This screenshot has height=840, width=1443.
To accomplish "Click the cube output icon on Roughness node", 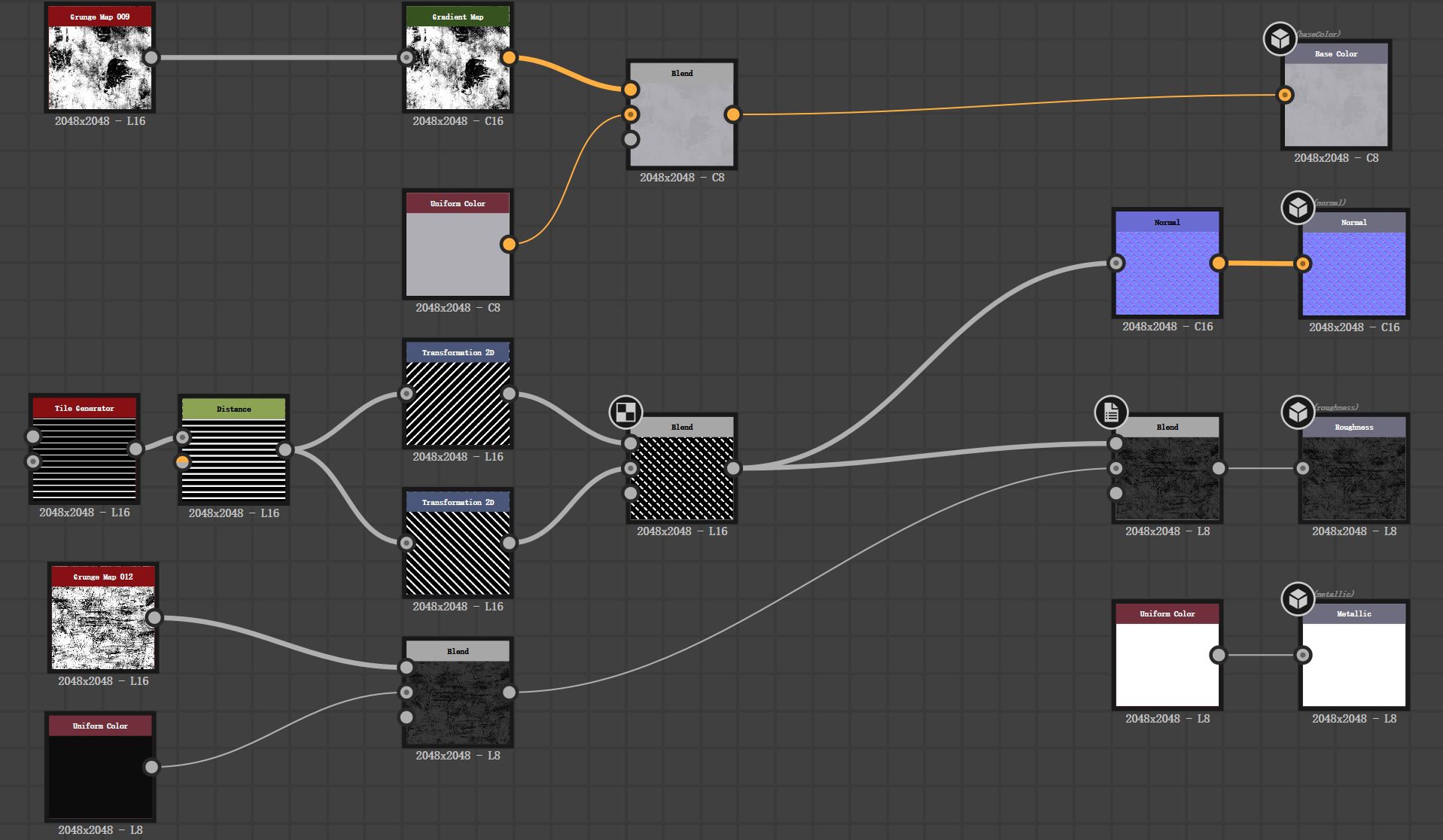I will [x=1298, y=412].
